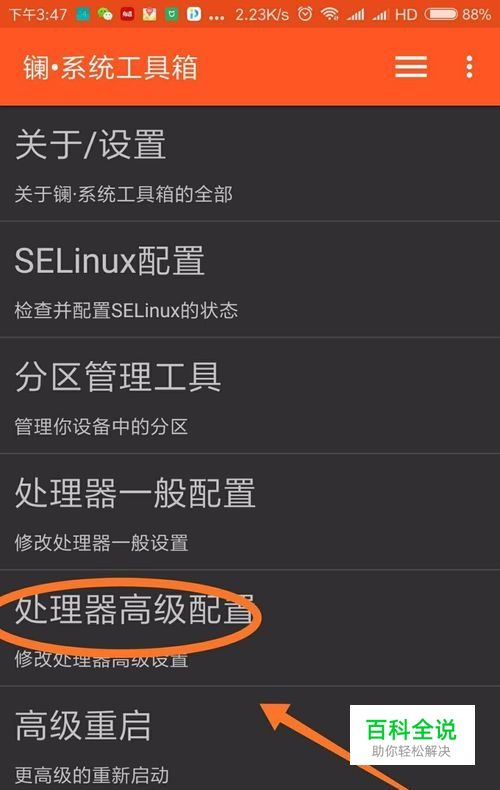Image resolution: width=500 pixels, height=790 pixels.
Task: Select 分区管理工具 item
Action: tap(250, 396)
